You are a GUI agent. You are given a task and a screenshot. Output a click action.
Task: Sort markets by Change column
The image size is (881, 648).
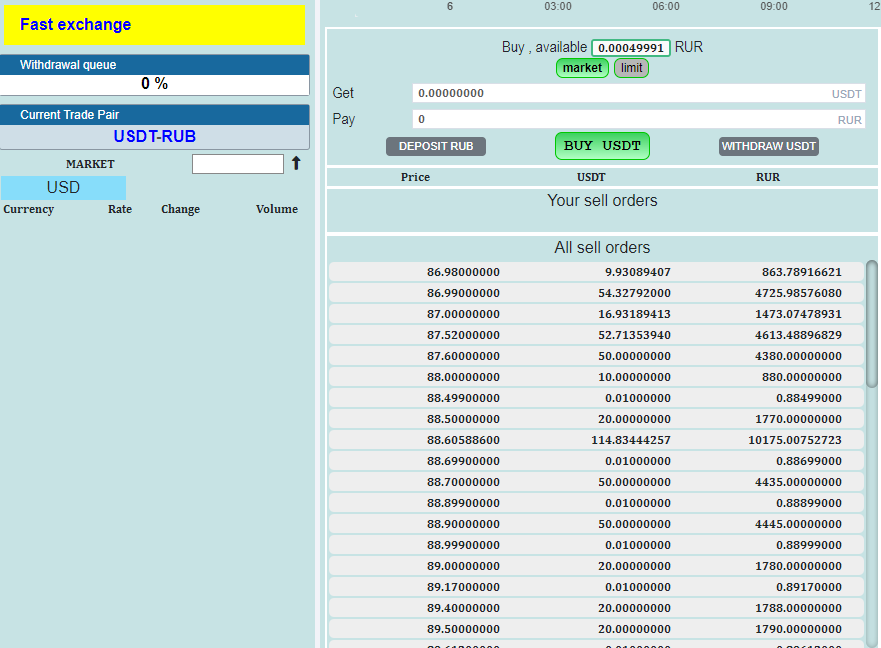pos(180,209)
